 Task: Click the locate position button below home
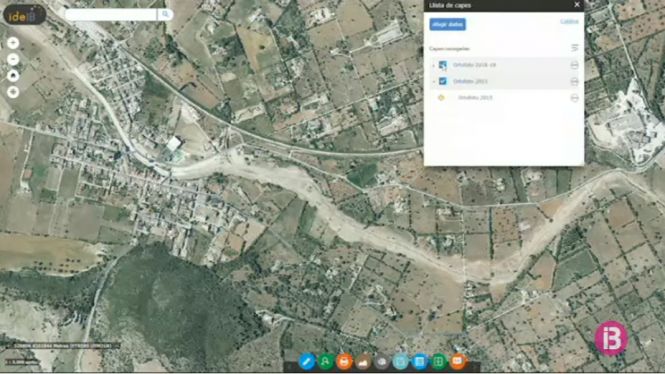click(x=13, y=92)
